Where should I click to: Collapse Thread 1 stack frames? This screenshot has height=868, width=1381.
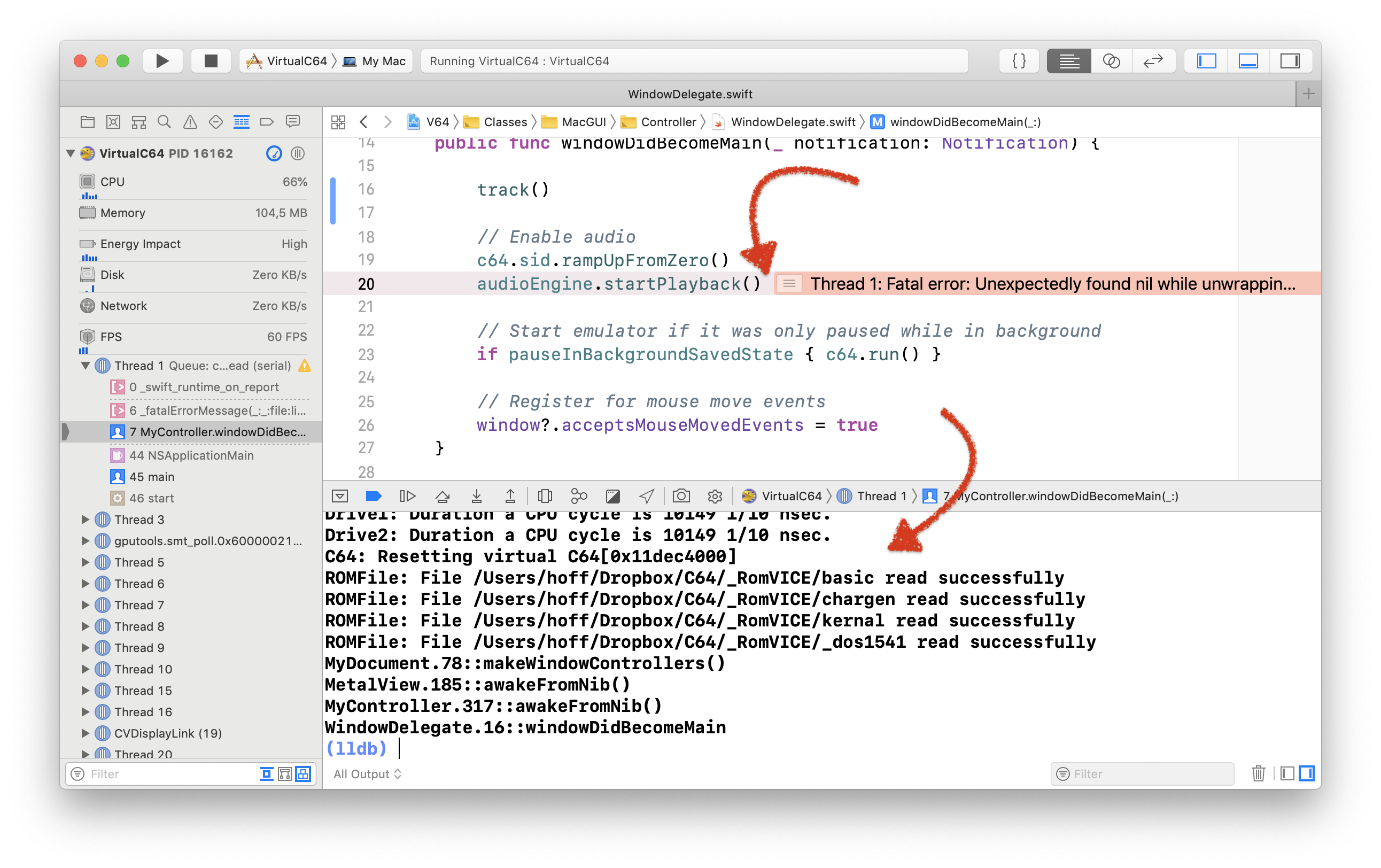[x=86, y=366]
